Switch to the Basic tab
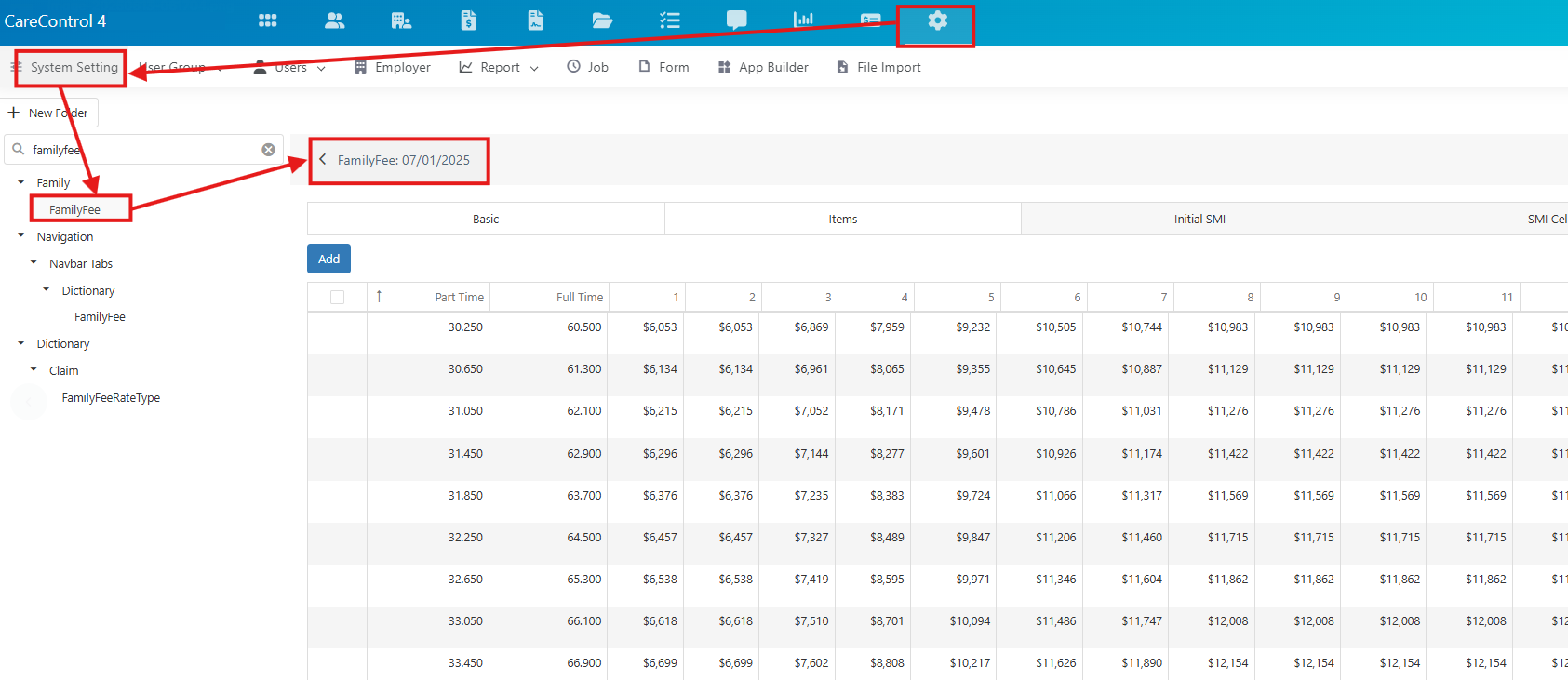 tap(486, 219)
